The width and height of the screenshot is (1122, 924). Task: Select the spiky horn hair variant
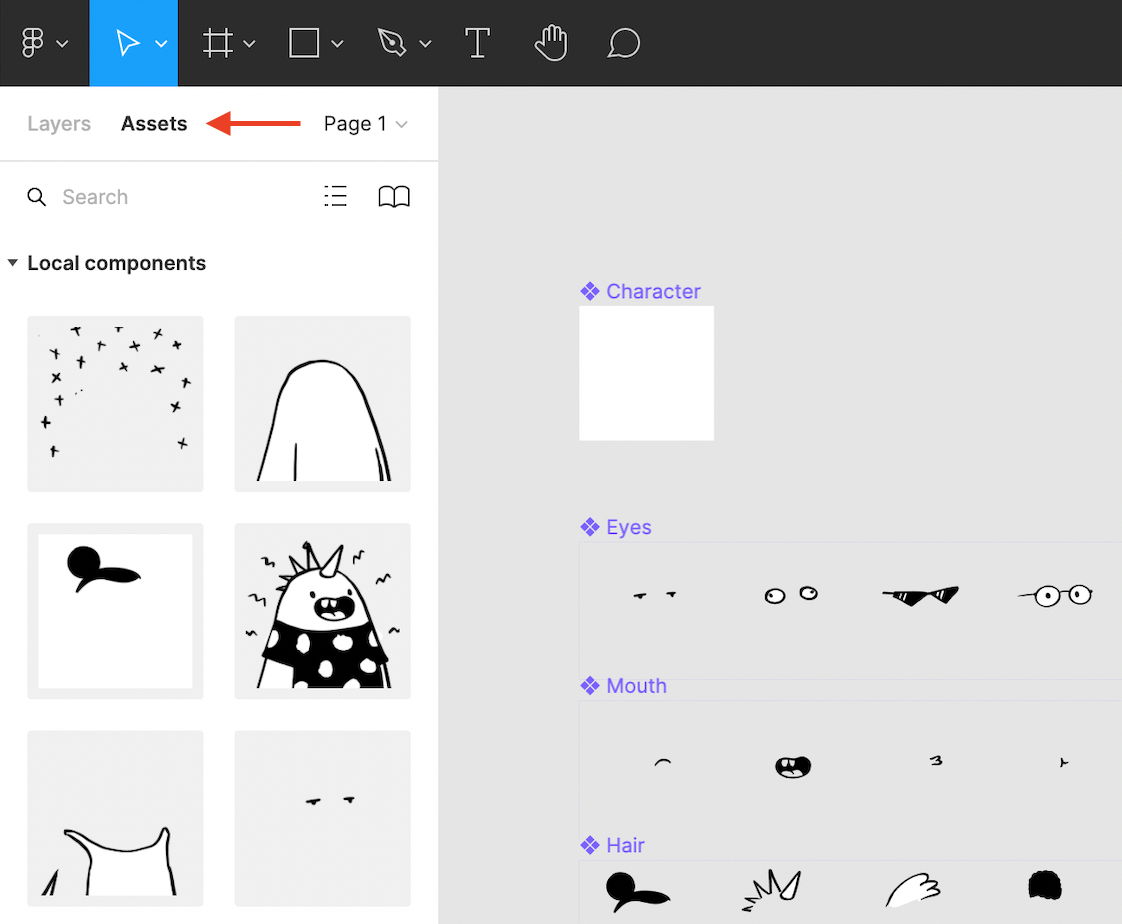(771, 890)
